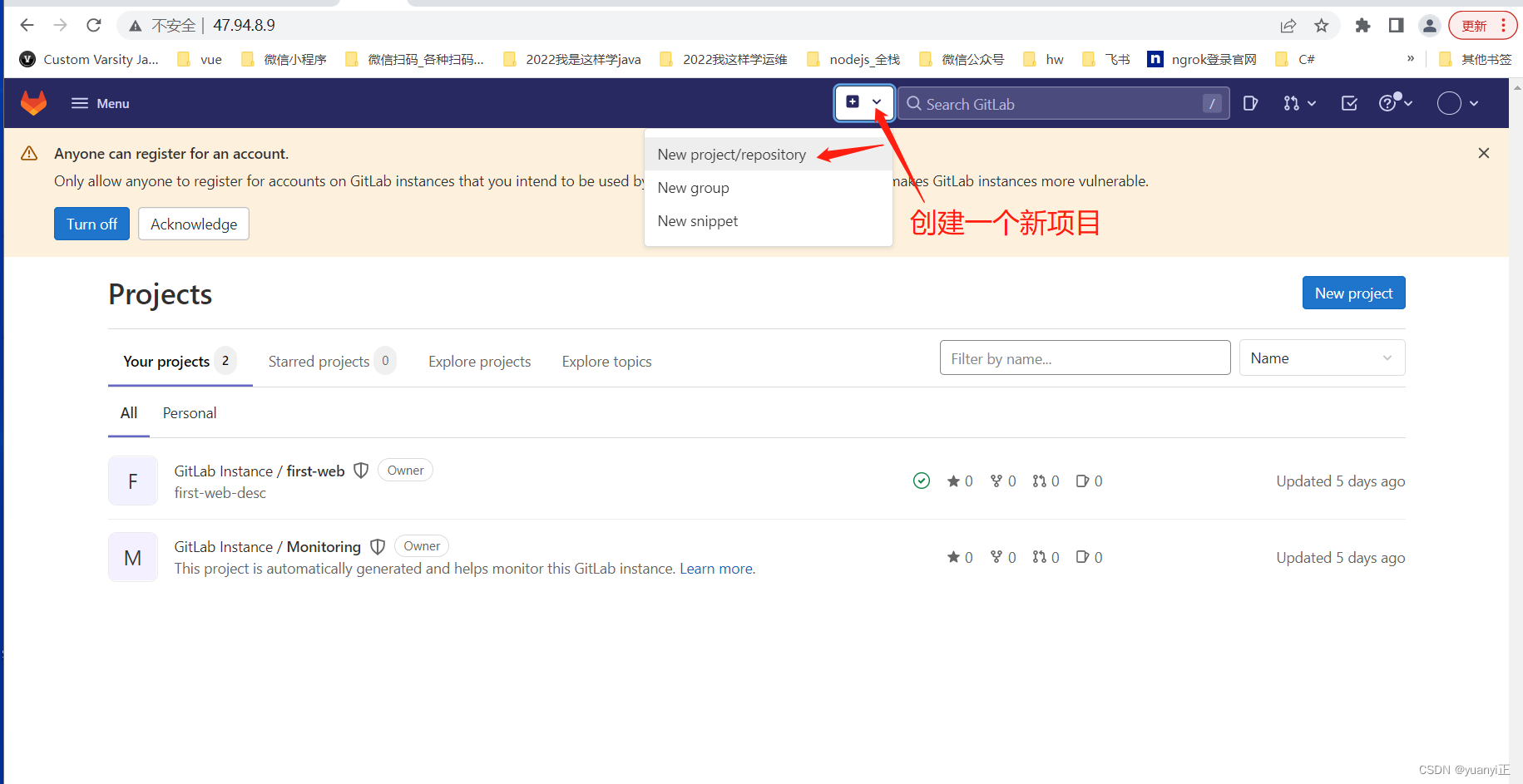Screen dimensions: 1523x784
Task: Click the address bar URL 47.94.8.9
Action: [244, 25]
